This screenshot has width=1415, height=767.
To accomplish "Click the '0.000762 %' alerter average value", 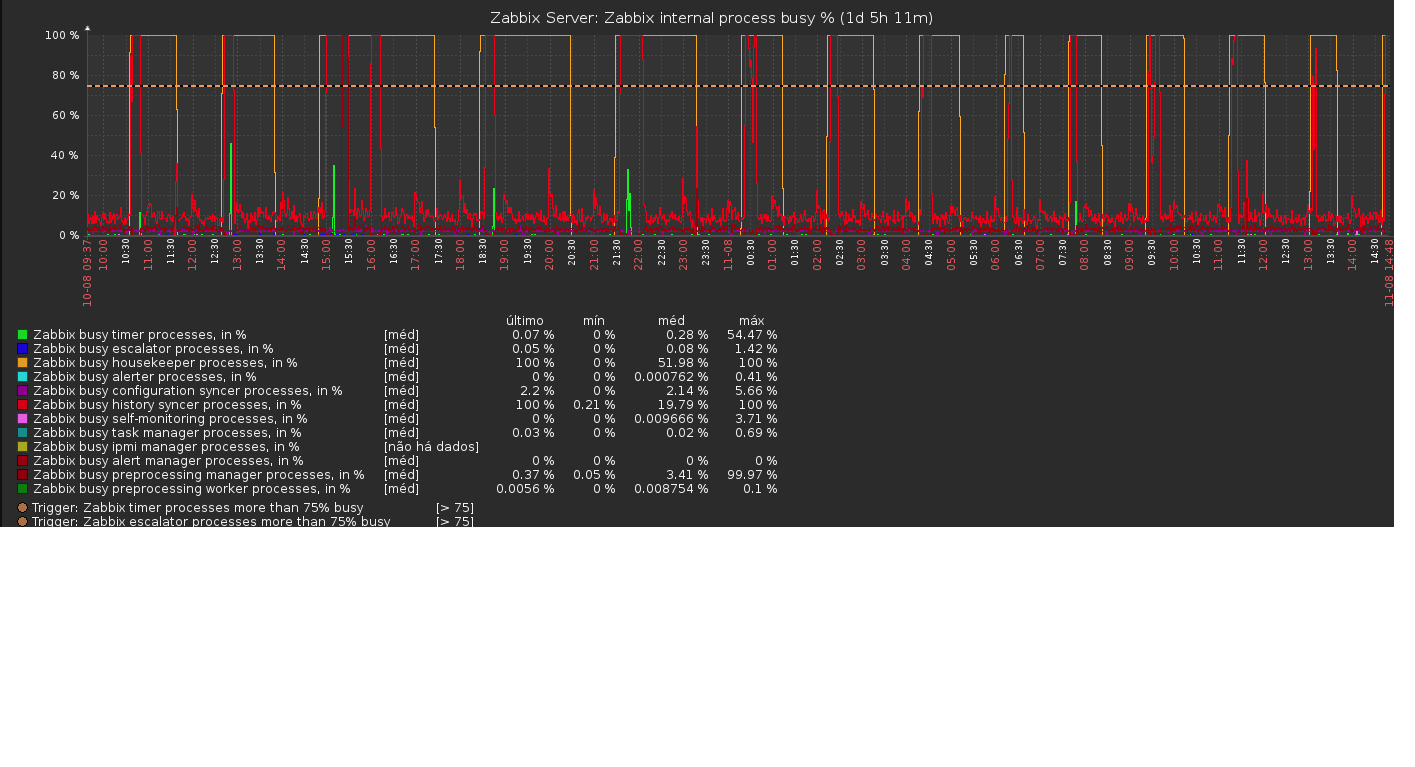I will [x=671, y=377].
